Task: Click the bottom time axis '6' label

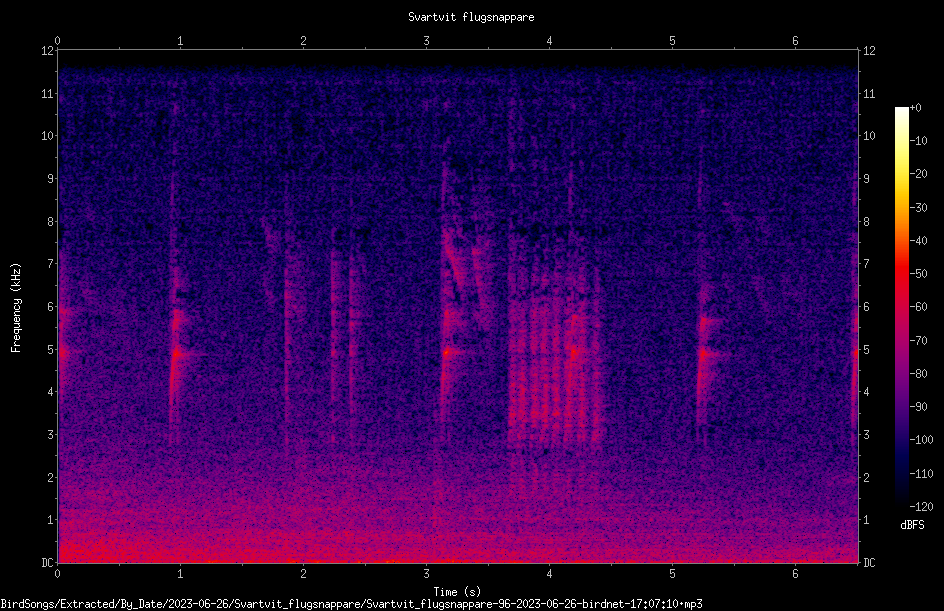Action: tap(795, 574)
